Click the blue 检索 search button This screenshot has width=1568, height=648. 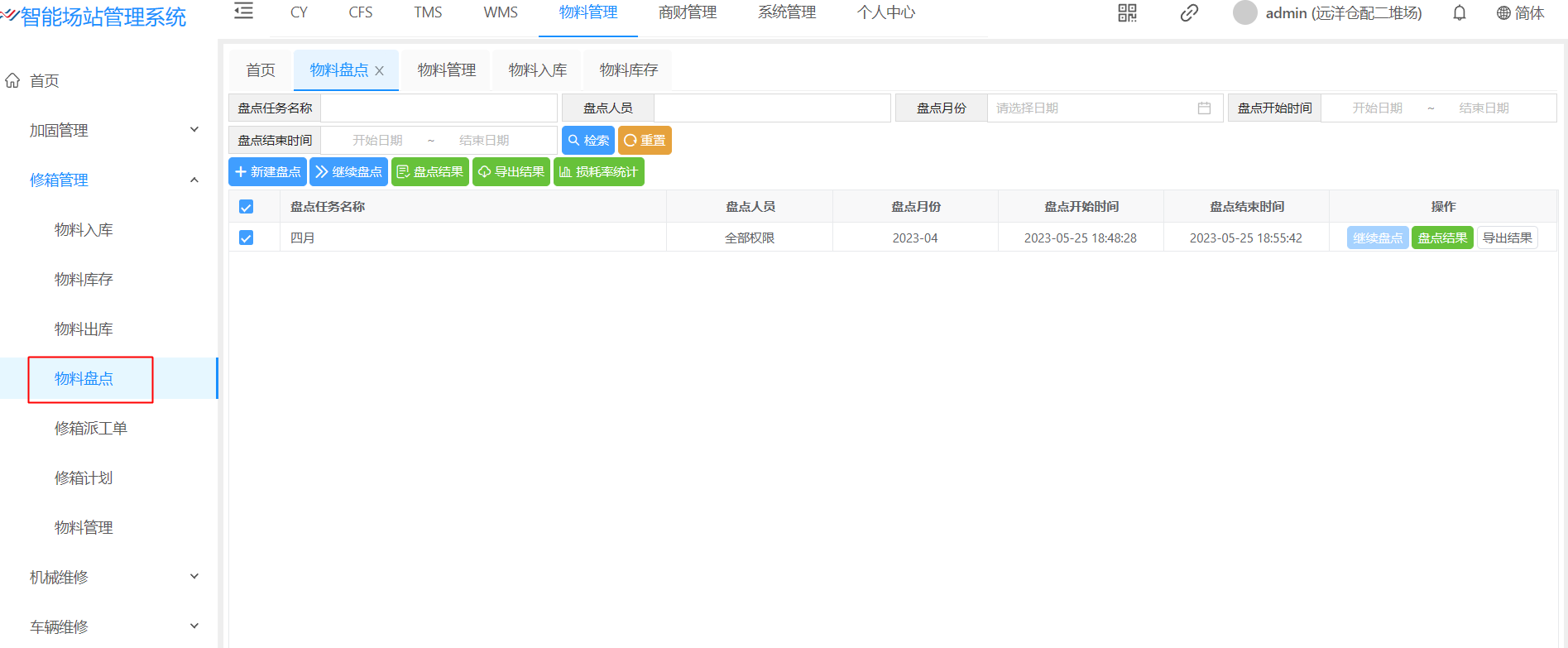coord(587,141)
